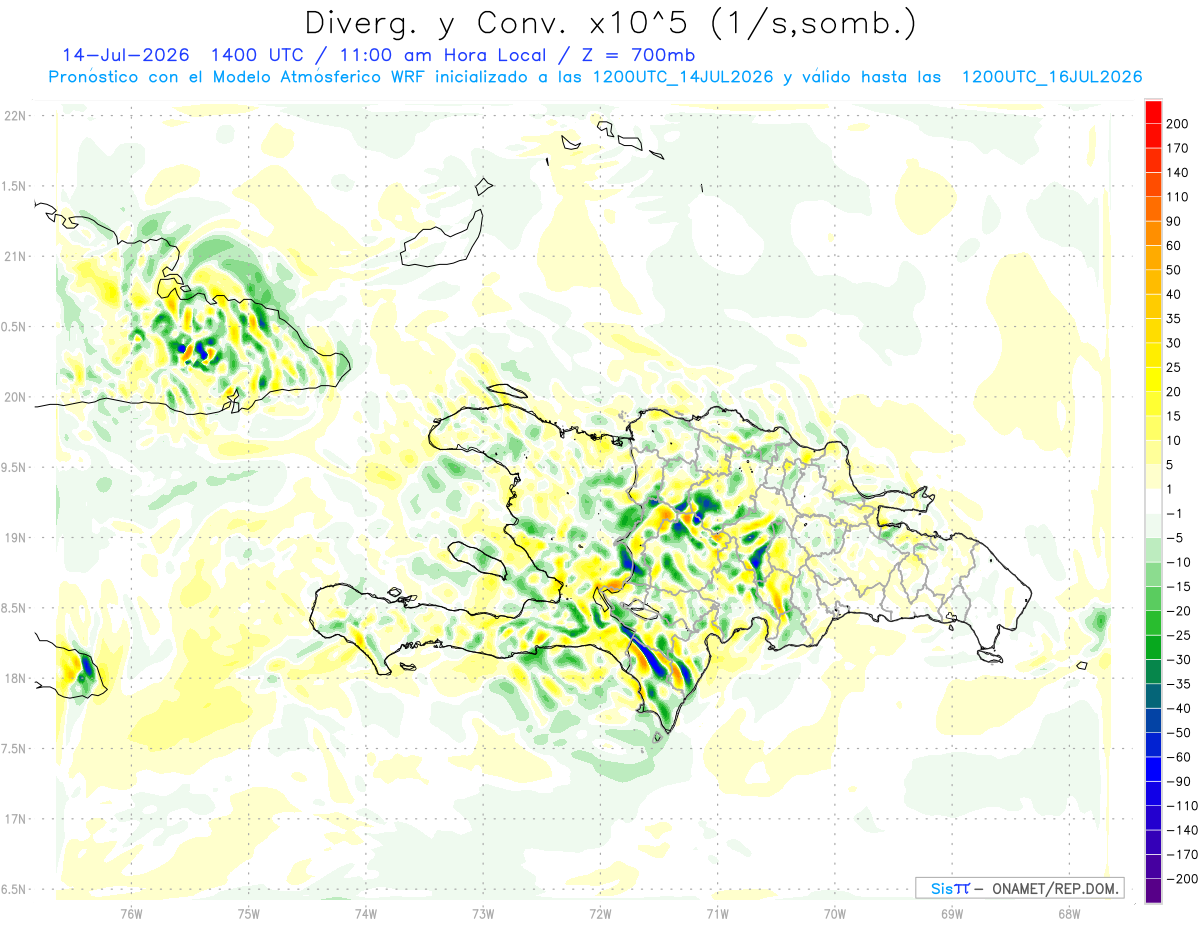This screenshot has height=927, width=1200.
Task: Click the green swatch between -20 and -25
Action: [x=1154, y=623]
